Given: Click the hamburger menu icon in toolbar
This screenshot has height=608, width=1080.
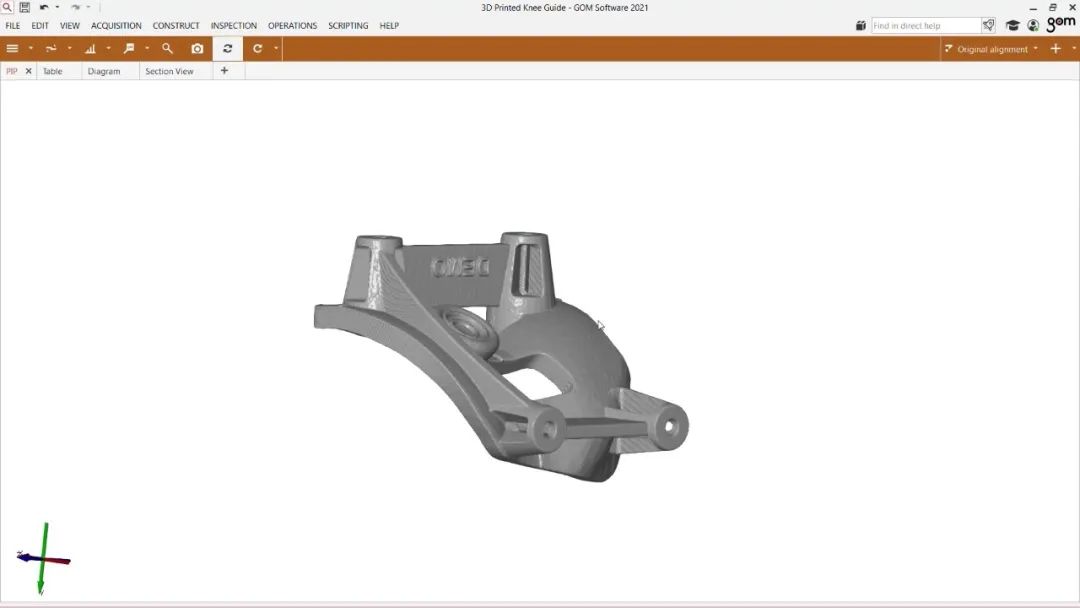Looking at the screenshot, I should pos(12,48).
